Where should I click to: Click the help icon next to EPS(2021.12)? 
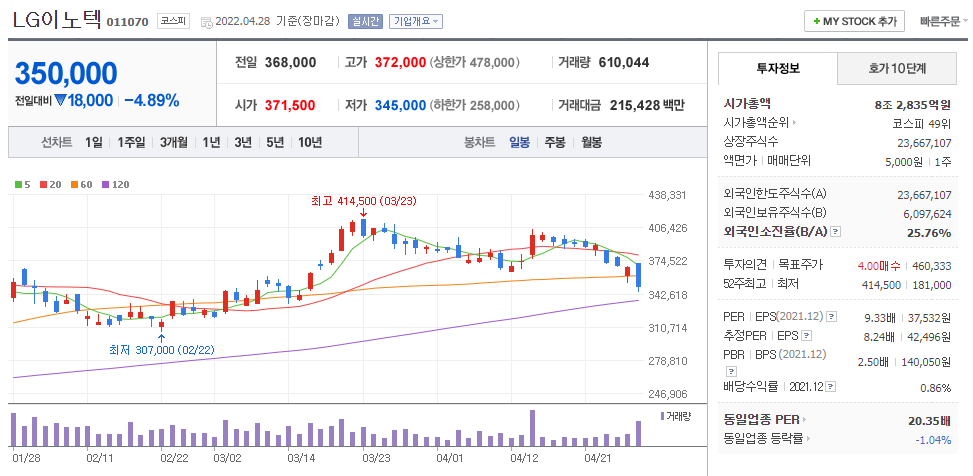tap(832, 317)
